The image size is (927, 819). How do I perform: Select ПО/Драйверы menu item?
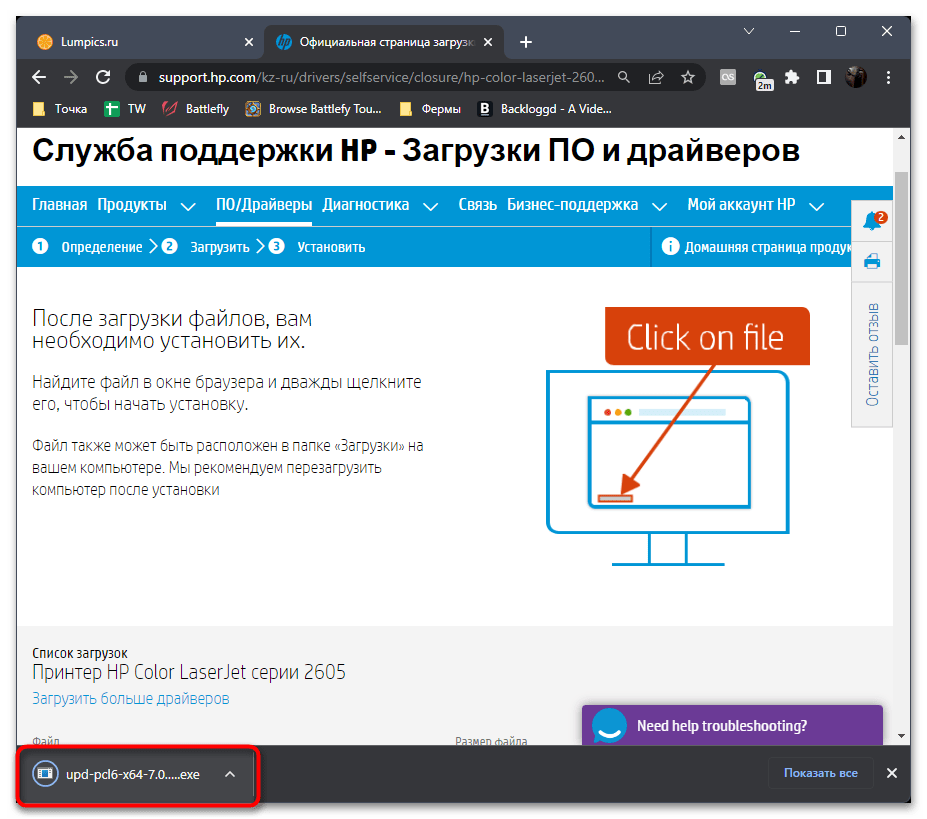[x=264, y=205]
